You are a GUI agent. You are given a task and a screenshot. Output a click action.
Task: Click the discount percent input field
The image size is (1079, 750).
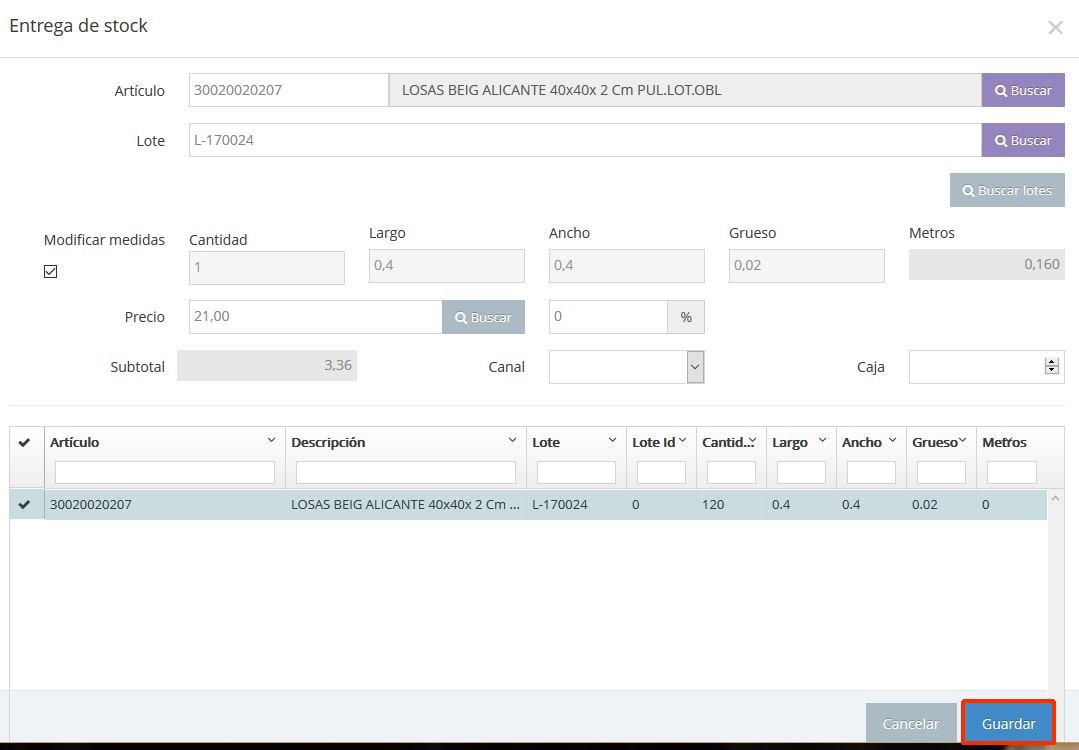(608, 317)
